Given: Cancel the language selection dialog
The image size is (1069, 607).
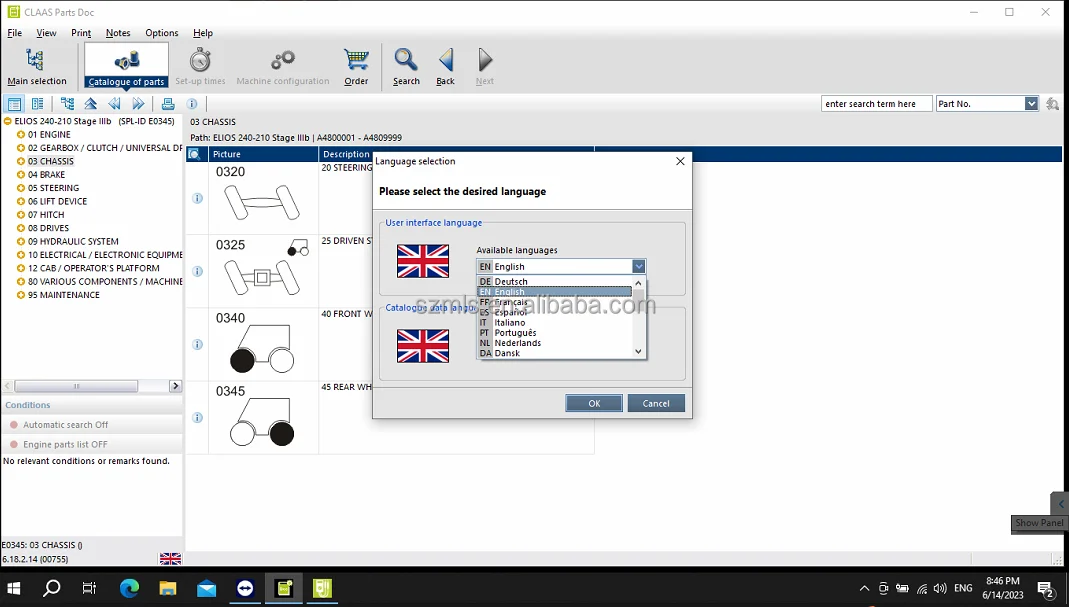Looking at the screenshot, I should click(x=656, y=403).
